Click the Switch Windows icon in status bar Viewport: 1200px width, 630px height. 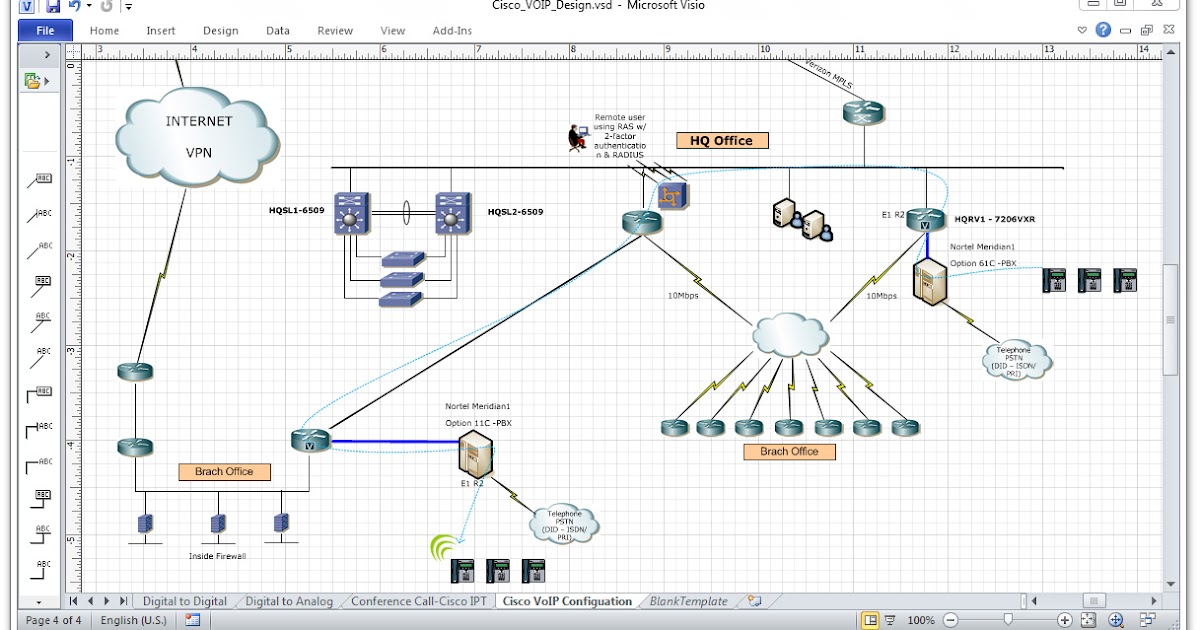coord(1149,619)
